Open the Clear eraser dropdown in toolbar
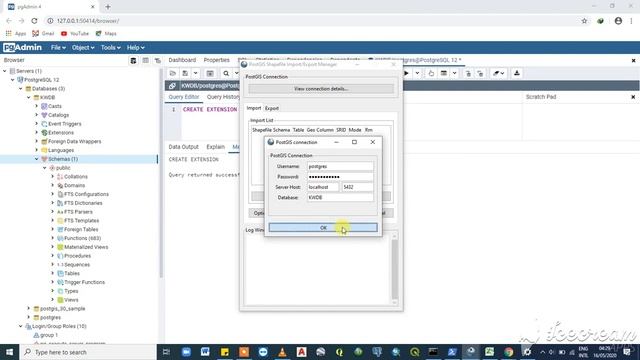Image resolution: width=640 pixels, height=360 pixels. click(498, 73)
